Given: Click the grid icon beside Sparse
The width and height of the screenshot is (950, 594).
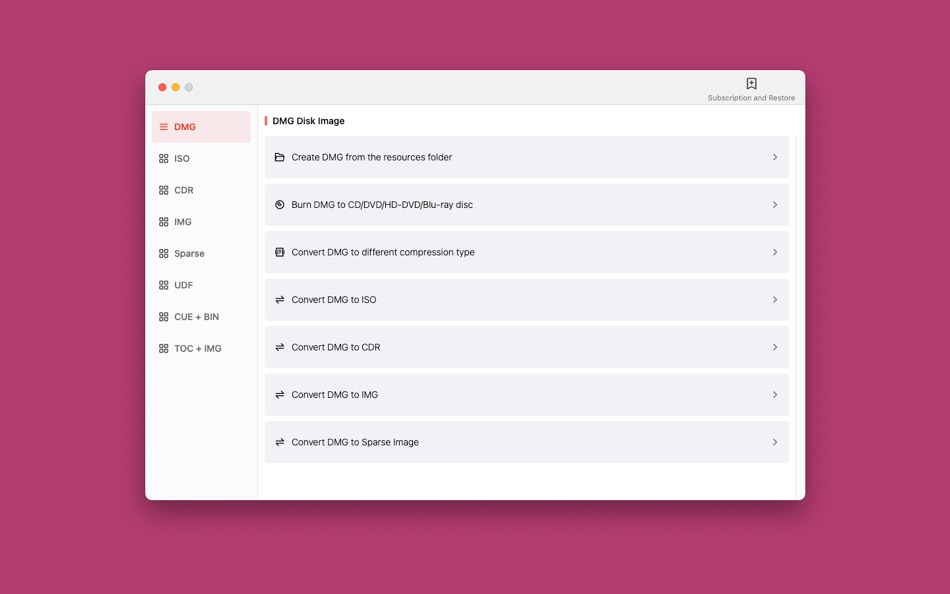Looking at the screenshot, I should (164, 253).
